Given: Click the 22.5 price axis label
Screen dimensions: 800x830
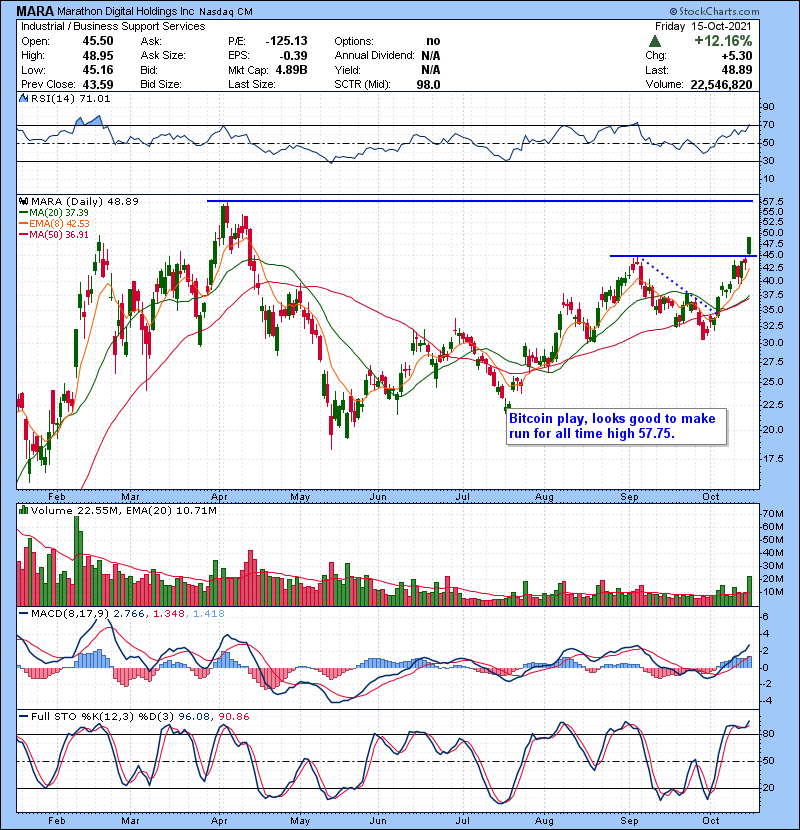Looking at the screenshot, I should [x=772, y=405].
